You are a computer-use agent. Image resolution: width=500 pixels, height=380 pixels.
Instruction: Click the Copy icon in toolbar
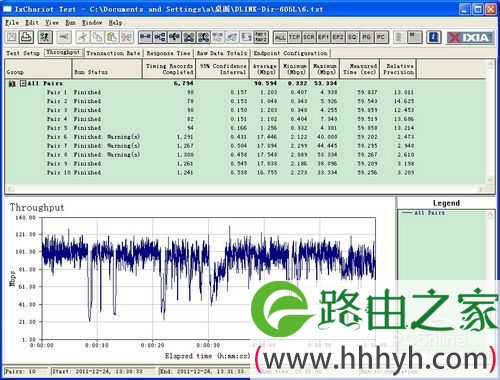tap(98, 37)
